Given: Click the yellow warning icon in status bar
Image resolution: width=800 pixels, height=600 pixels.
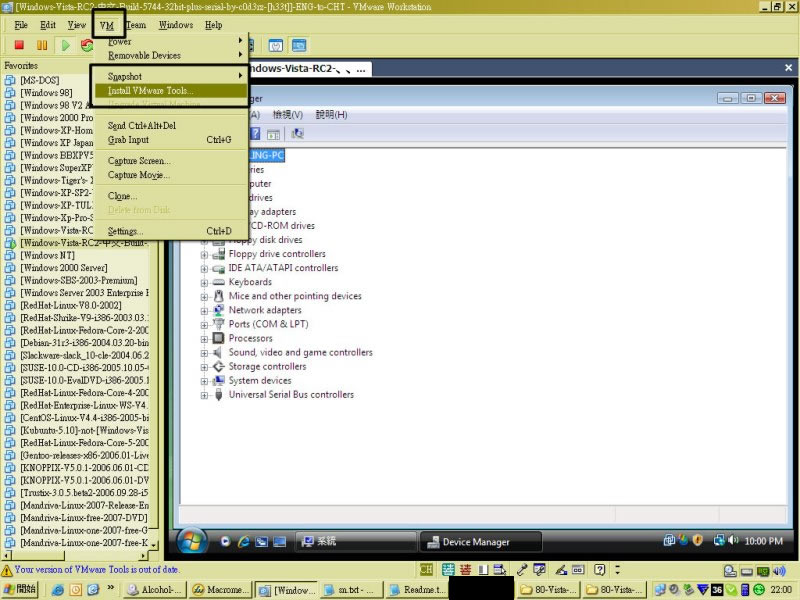Looking at the screenshot, I should (x=7, y=570).
